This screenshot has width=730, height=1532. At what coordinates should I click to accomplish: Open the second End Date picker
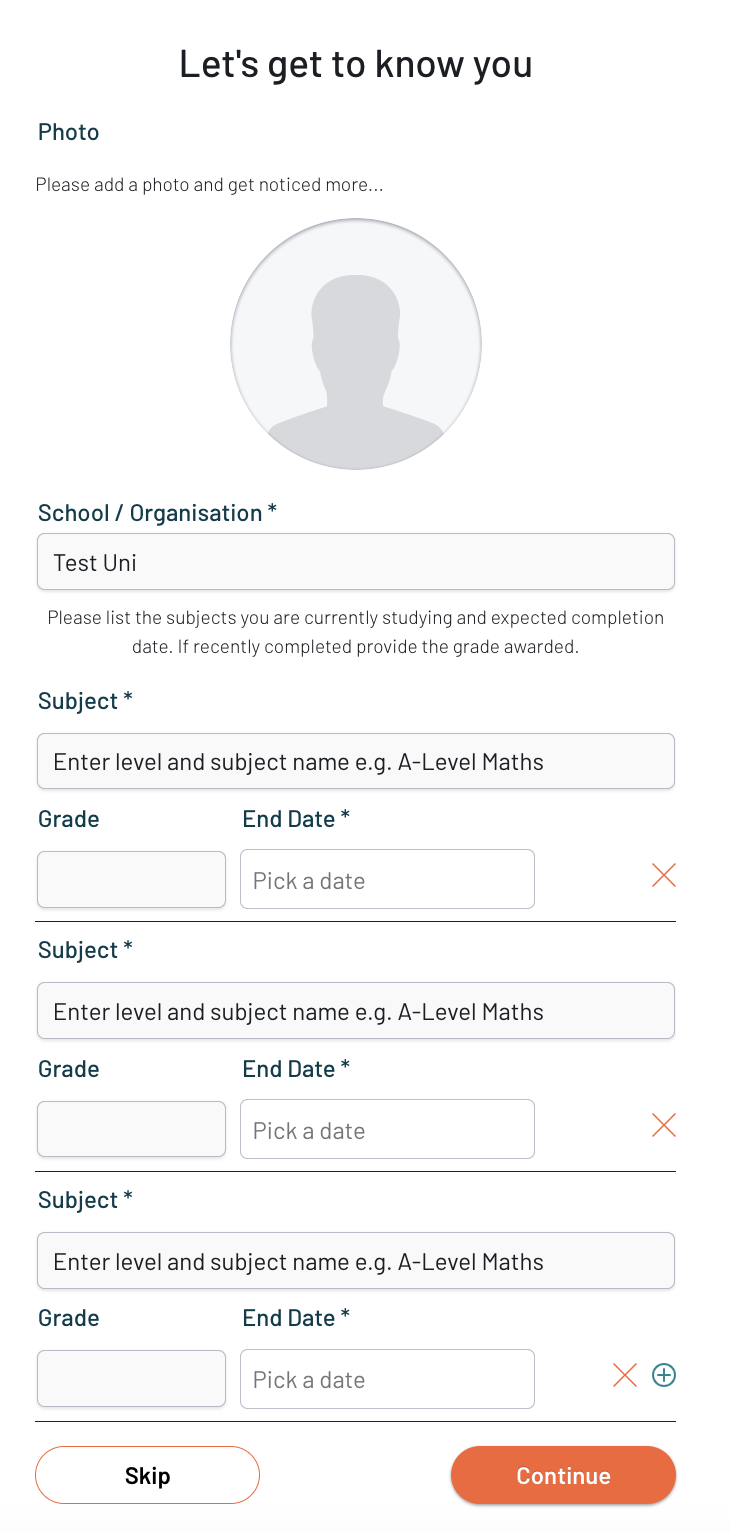[x=387, y=1130]
